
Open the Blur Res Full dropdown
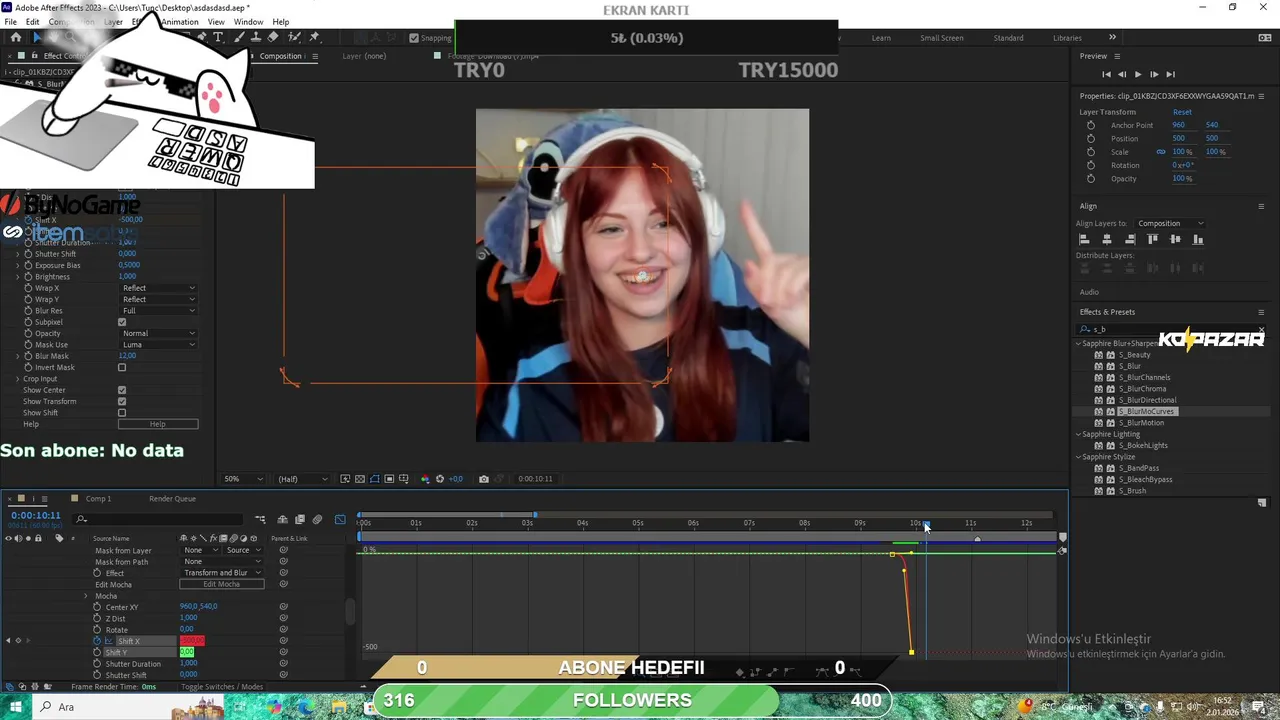158,311
